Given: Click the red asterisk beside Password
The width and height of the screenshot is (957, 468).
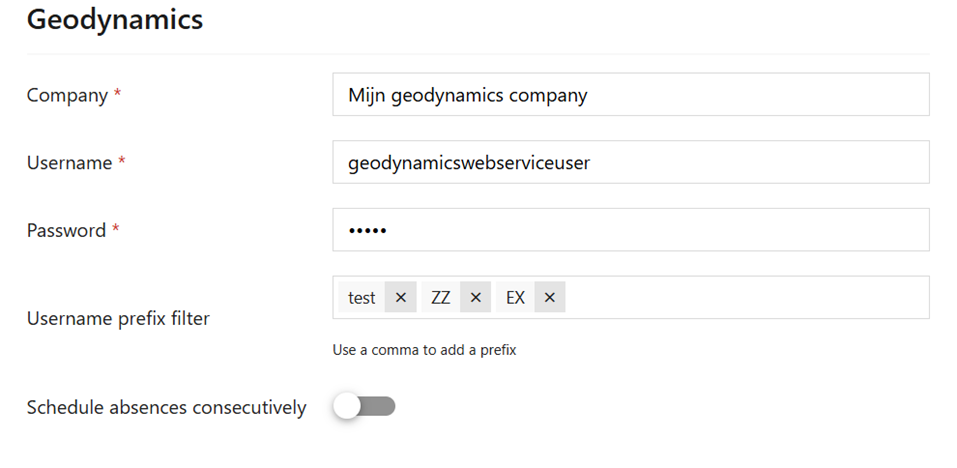Looking at the screenshot, I should tap(116, 229).
